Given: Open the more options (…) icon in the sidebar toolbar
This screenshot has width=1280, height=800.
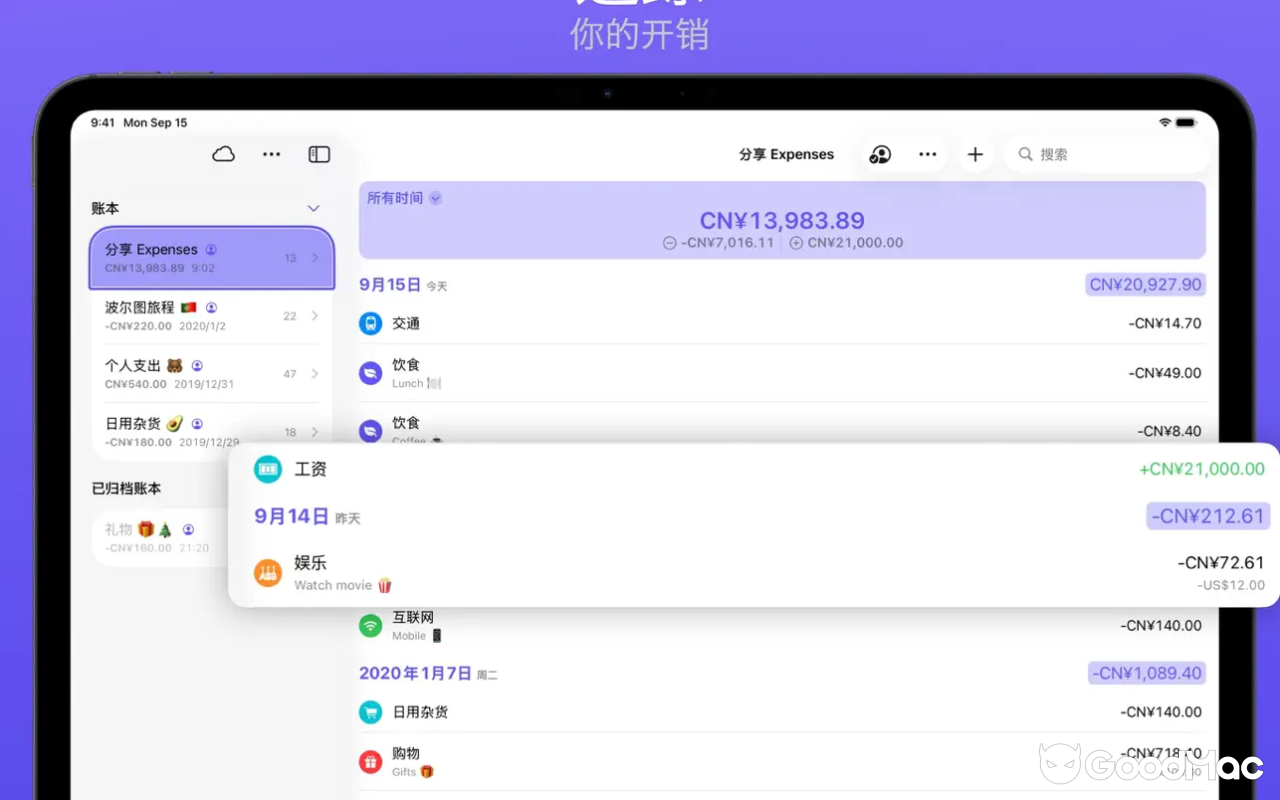Looking at the screenshot, I should [271, 154].
